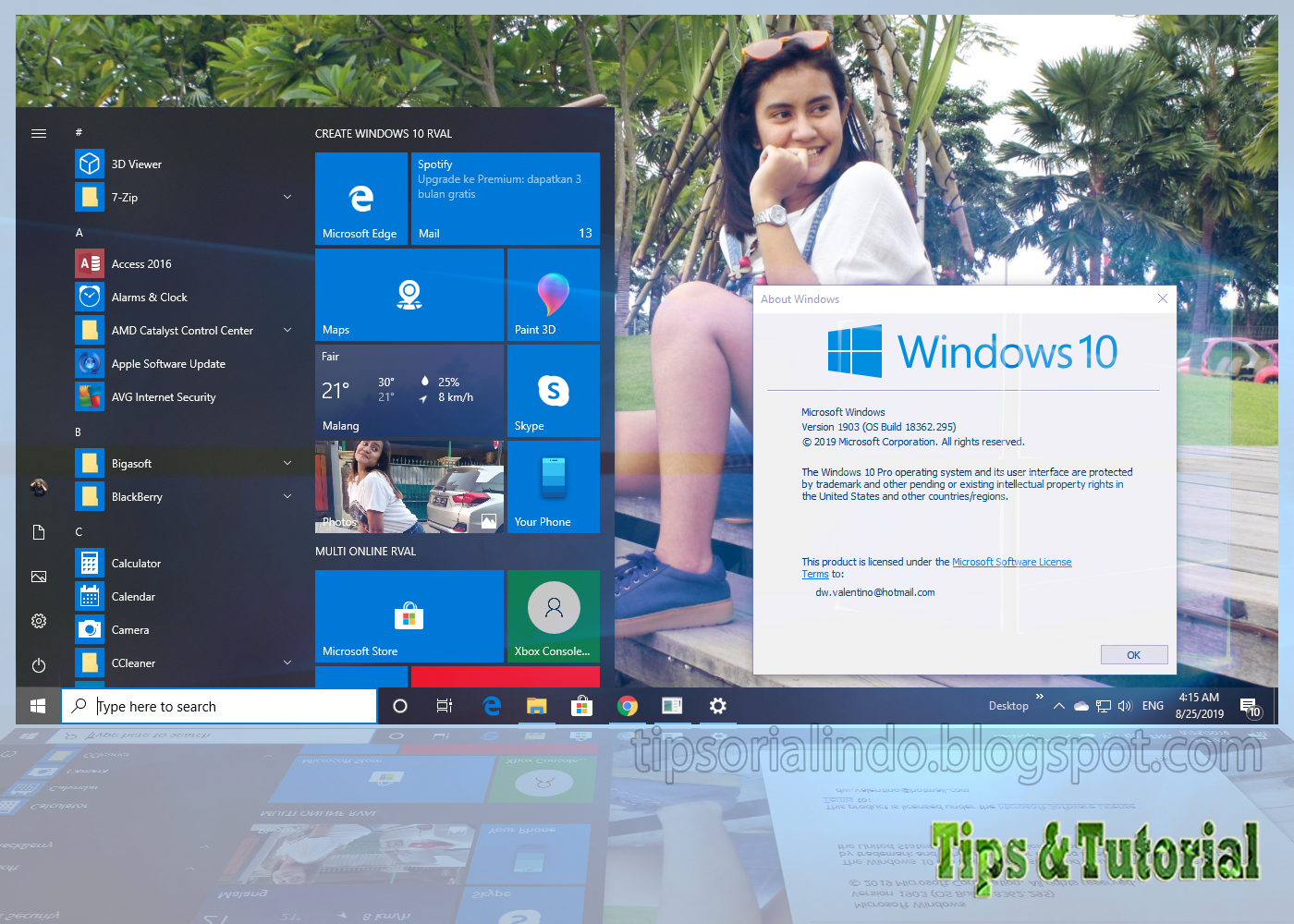The image size is (1294, 924).
Task: Launch AVG Internet Security
Action: [x=185, y=397]
